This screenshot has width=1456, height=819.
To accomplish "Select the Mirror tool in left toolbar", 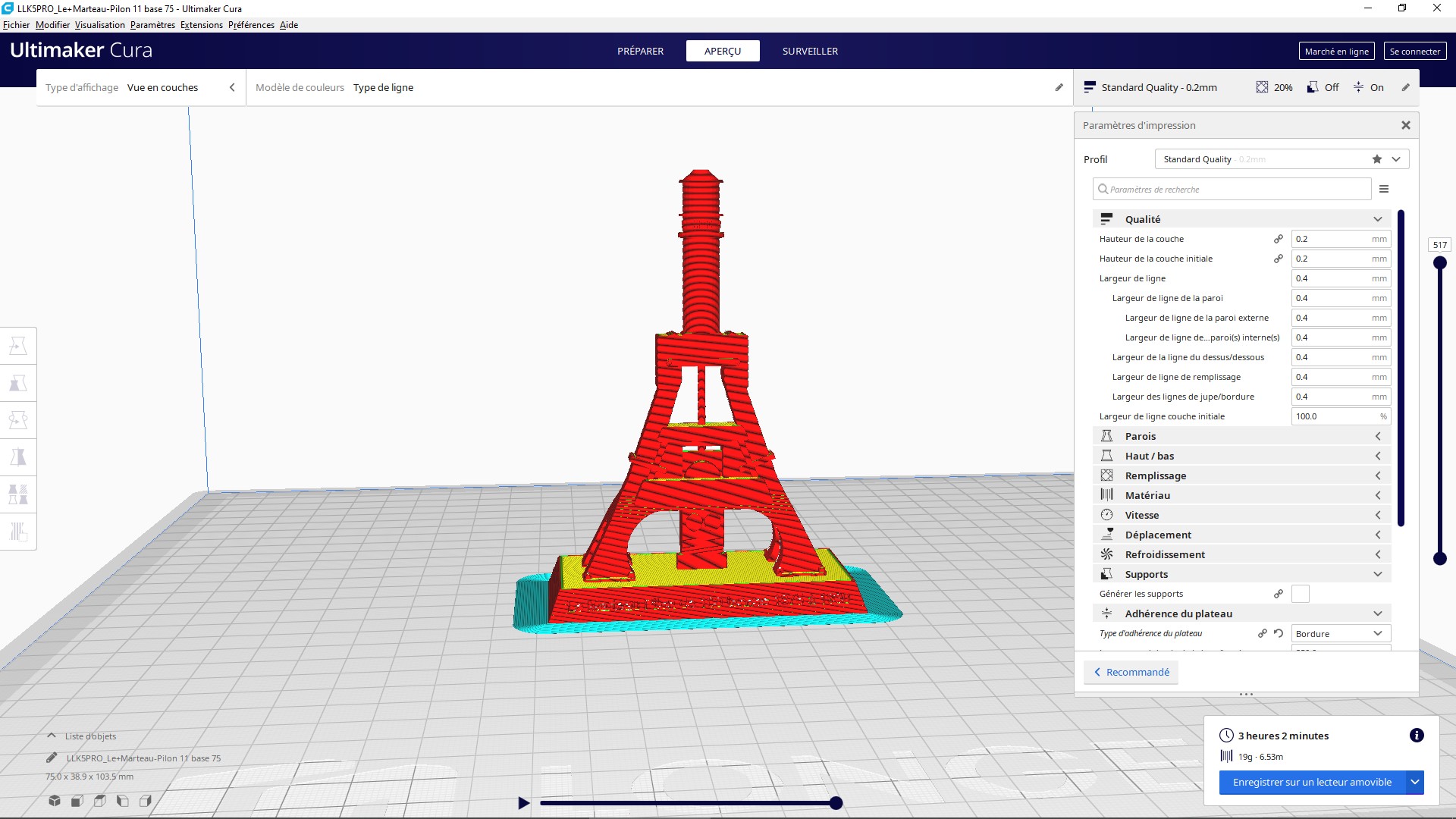I will pos(18,457).
